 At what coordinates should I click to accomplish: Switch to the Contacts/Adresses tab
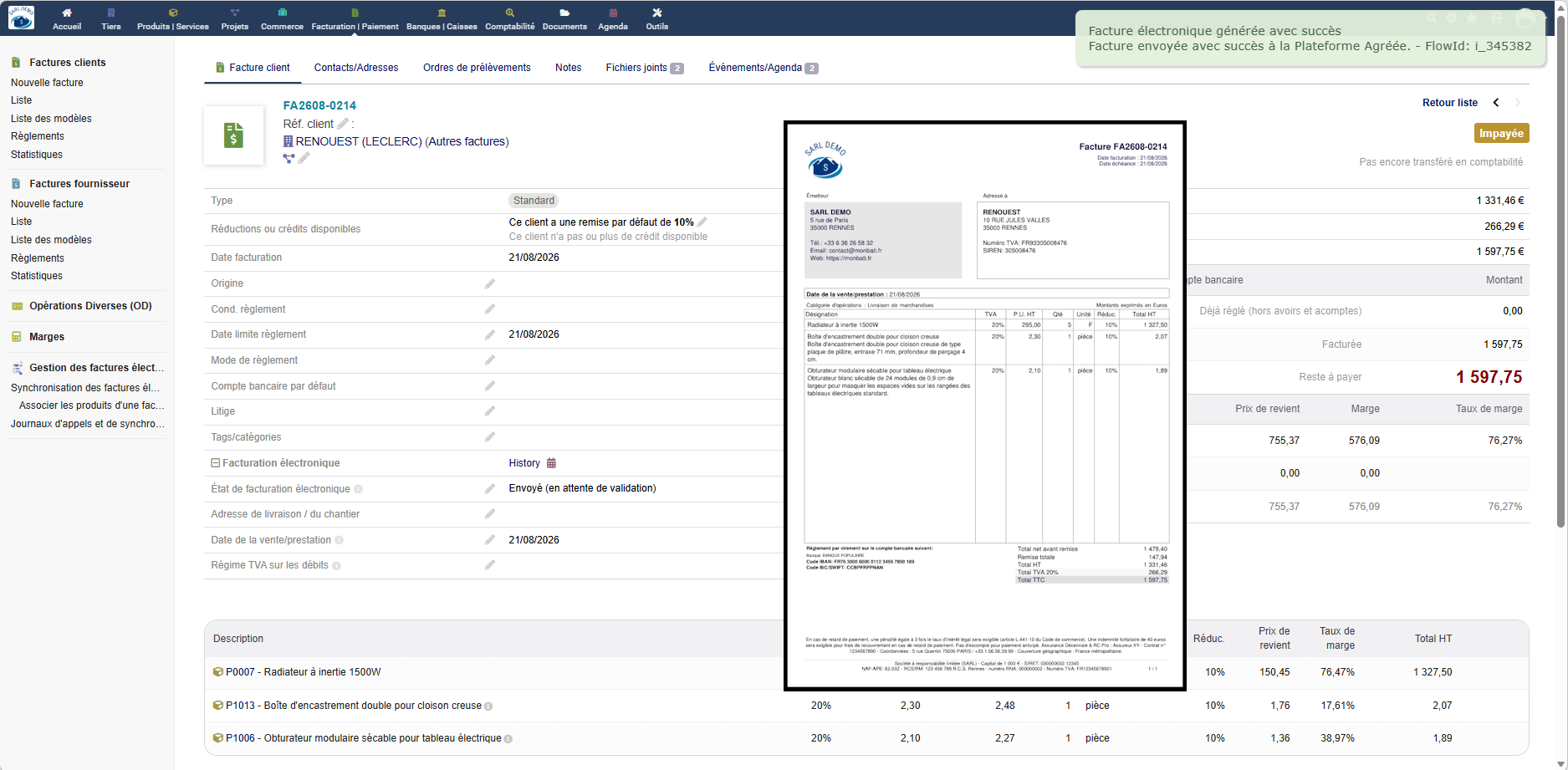[356, 68]
